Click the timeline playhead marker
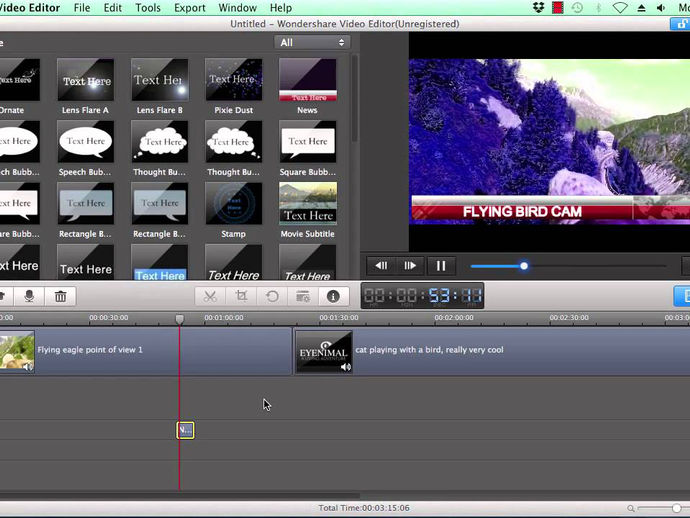690x518 pixels. coord(180,319)
